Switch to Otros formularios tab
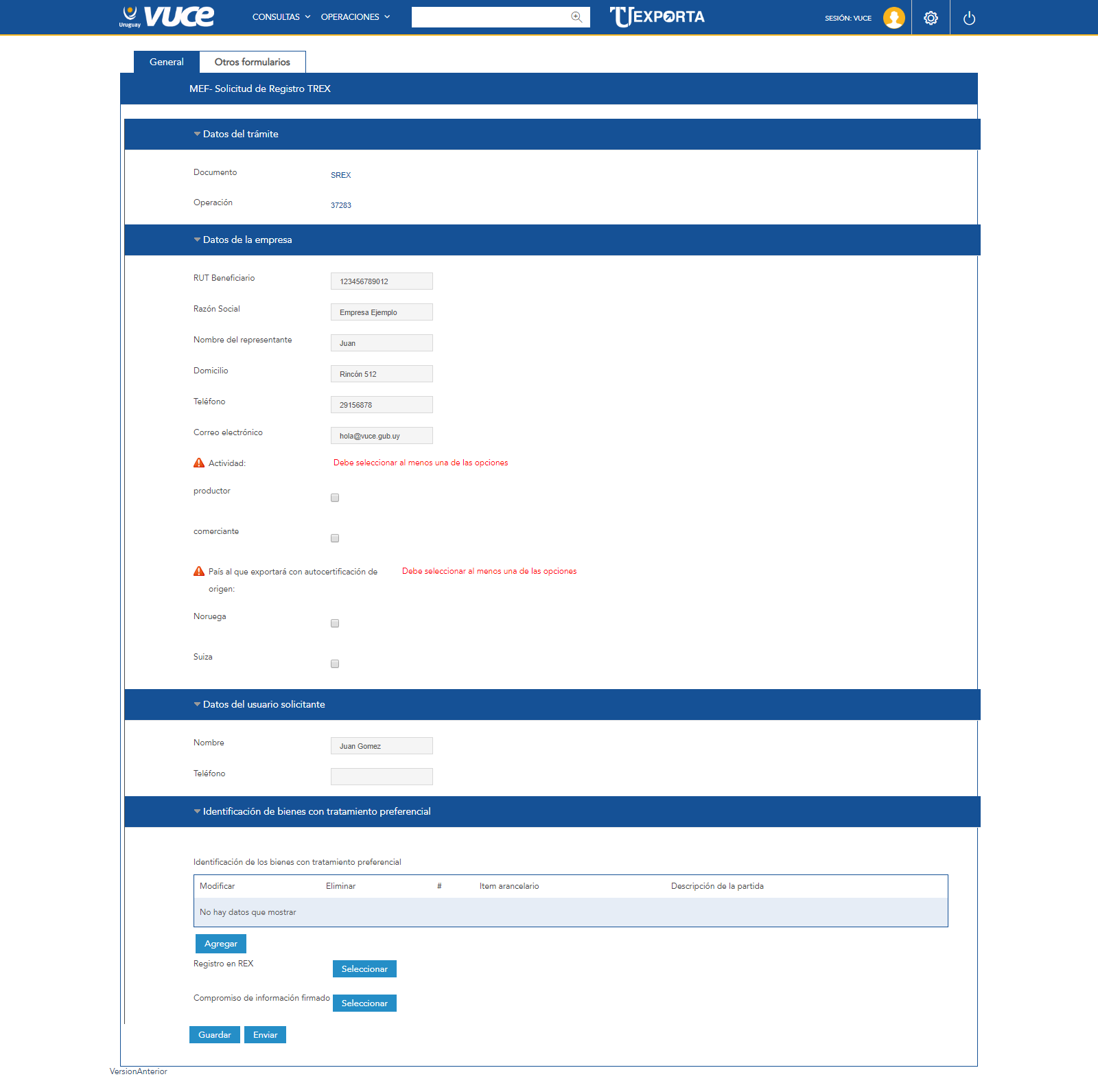The width and height of the screenshot is (1098, 1092). click(252, 62)
